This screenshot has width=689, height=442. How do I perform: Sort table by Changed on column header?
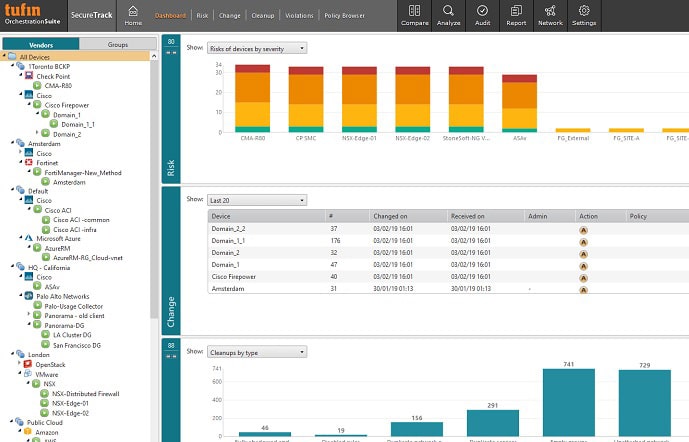(x=408, y=216)
